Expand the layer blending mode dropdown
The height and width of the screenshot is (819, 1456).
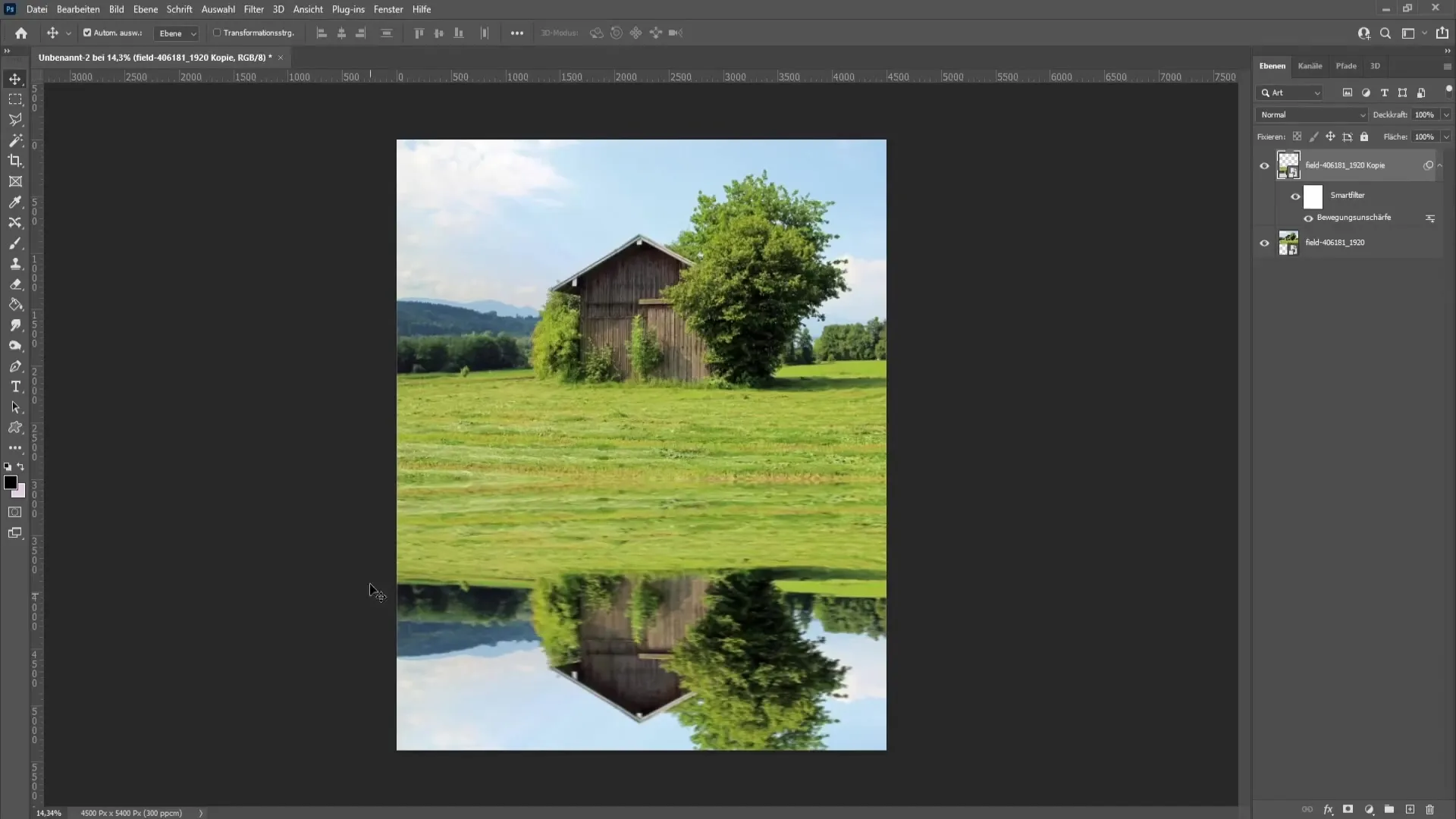coord(1311,114)
